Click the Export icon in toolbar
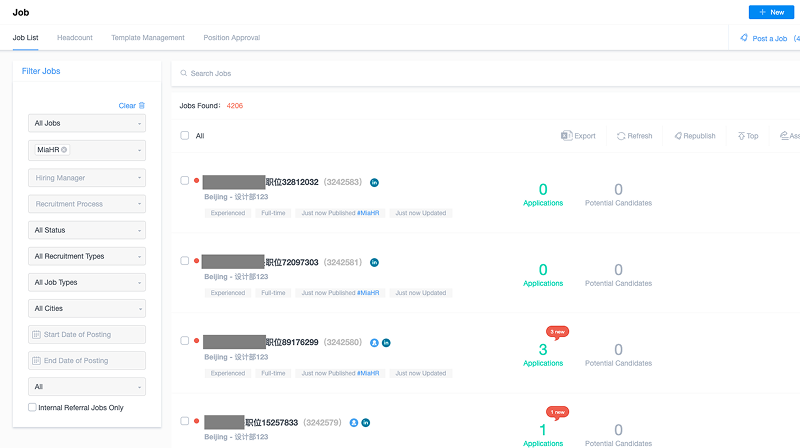 566,136
